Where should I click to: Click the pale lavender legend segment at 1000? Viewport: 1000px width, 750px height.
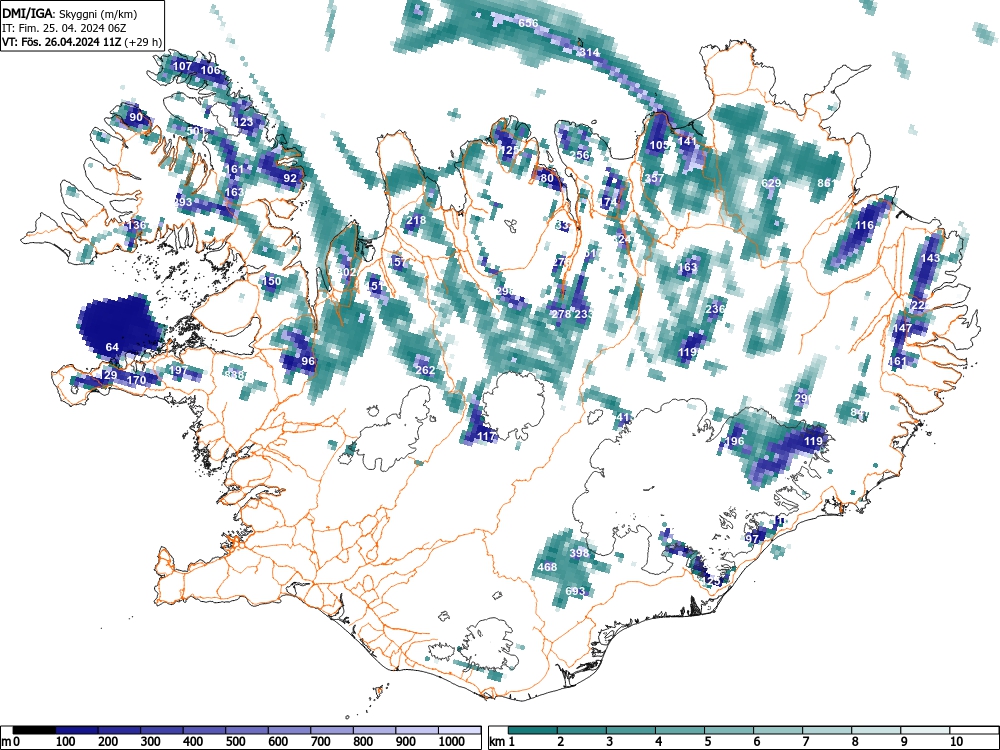(459, 730)
